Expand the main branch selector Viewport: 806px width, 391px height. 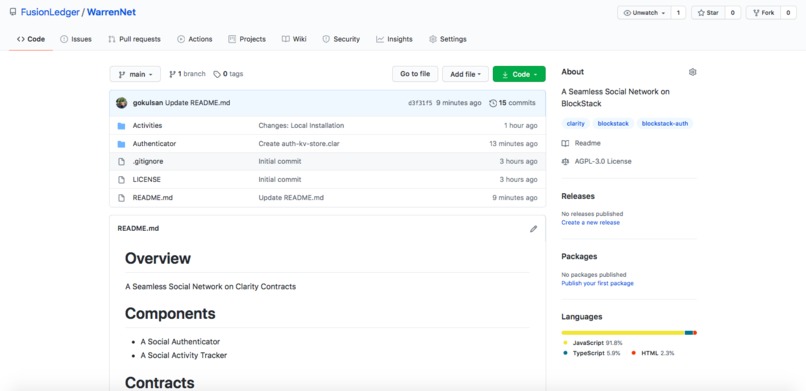pos(135,74)
